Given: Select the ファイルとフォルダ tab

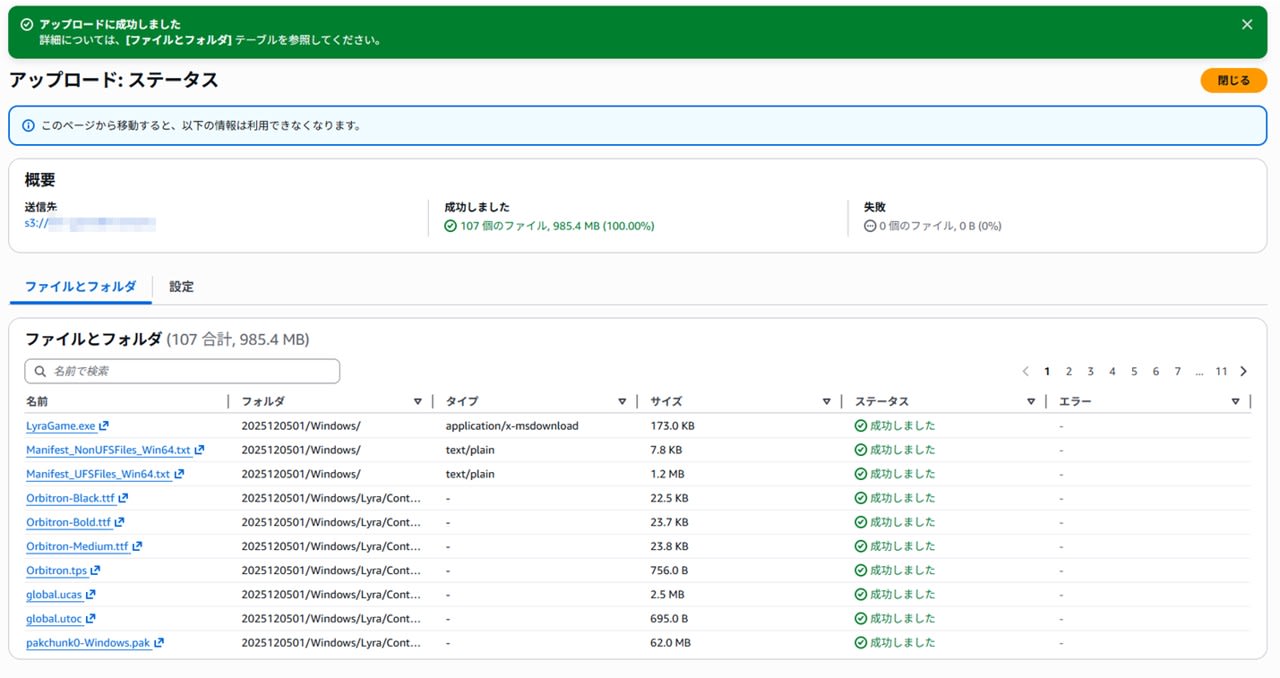Looking at the screenshot, I should pyautogui.click(x=80, y=287).
